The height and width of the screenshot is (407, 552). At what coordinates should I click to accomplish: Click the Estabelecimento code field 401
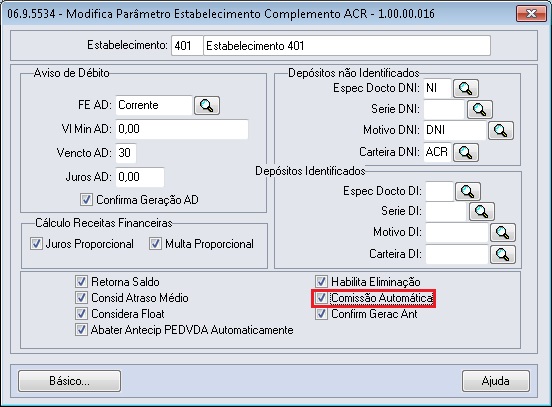point(187,46)
